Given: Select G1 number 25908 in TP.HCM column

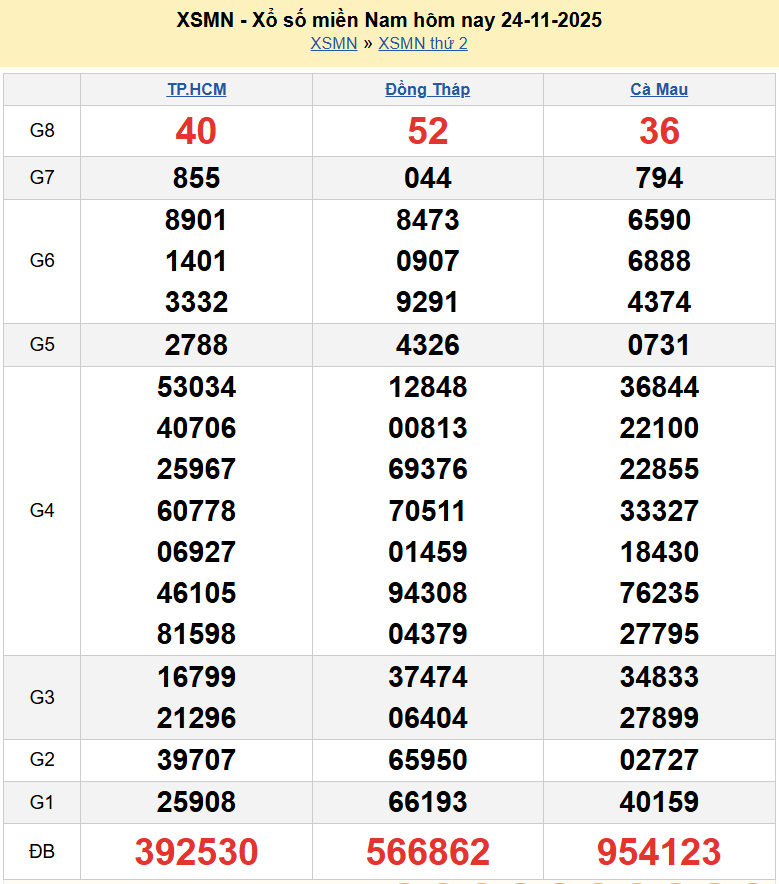Looking at the screenshot, I should pyautogui.click(x=196, y=802).
